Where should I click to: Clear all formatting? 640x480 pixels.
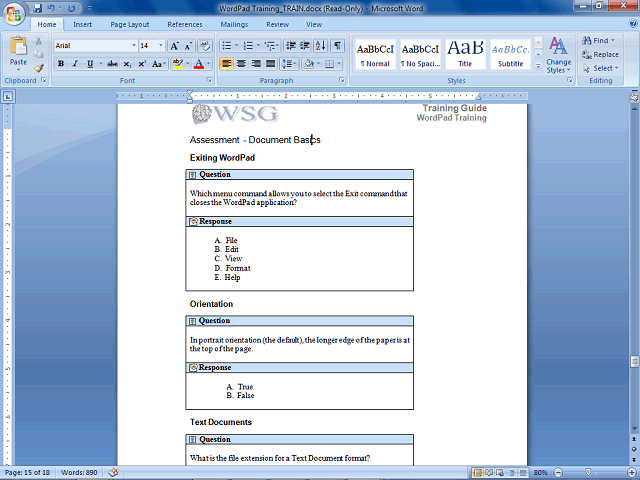[x=205, y=46]
